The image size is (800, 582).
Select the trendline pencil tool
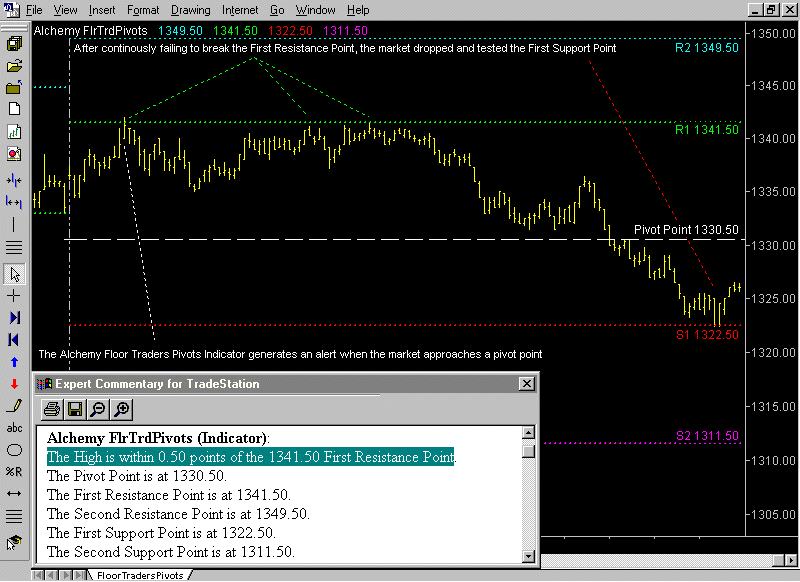pos(14,406)
